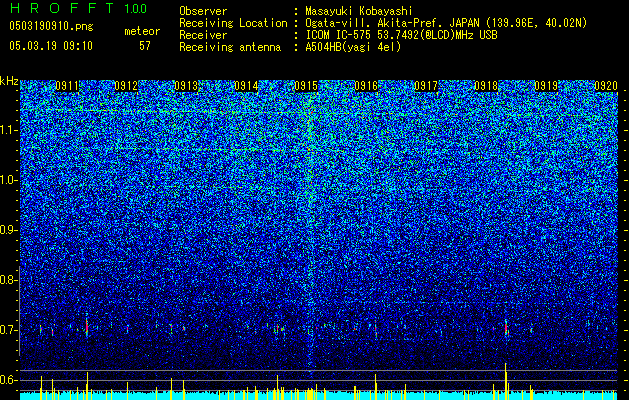Click the 1.0 kHz axis label
Screen dimensions: 629x400
click(x=9, y=180)
